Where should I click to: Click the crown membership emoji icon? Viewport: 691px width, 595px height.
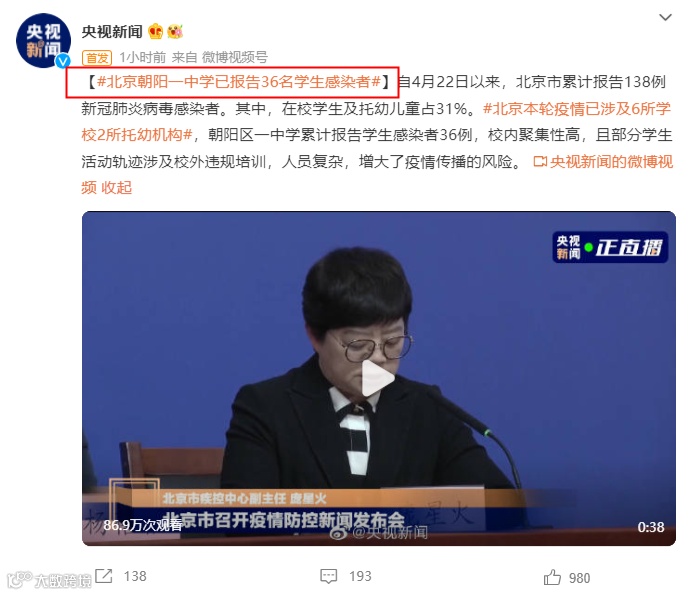point(156,32)
